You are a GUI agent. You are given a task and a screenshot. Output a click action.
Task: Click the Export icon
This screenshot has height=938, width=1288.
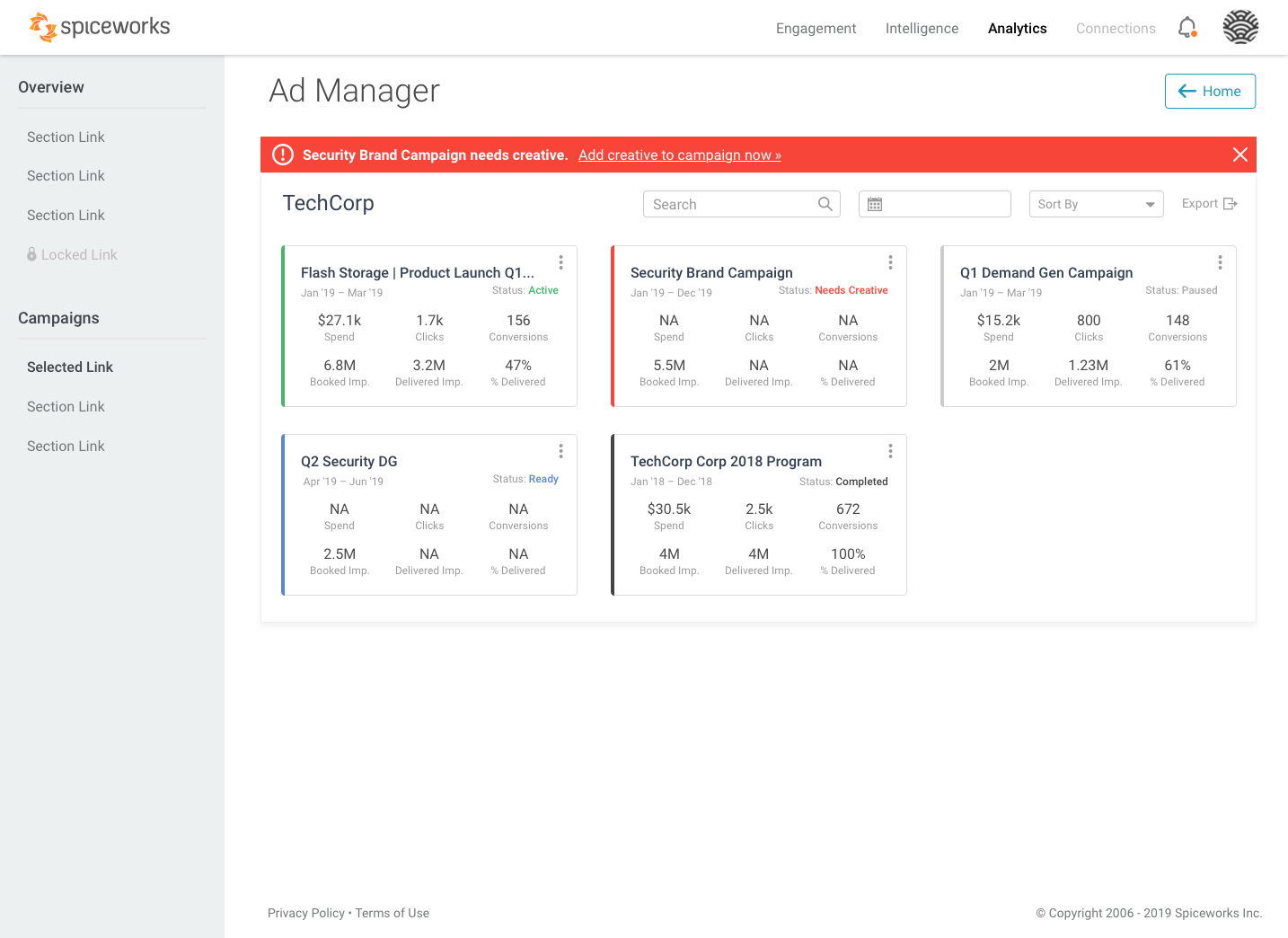(1231, 204)
